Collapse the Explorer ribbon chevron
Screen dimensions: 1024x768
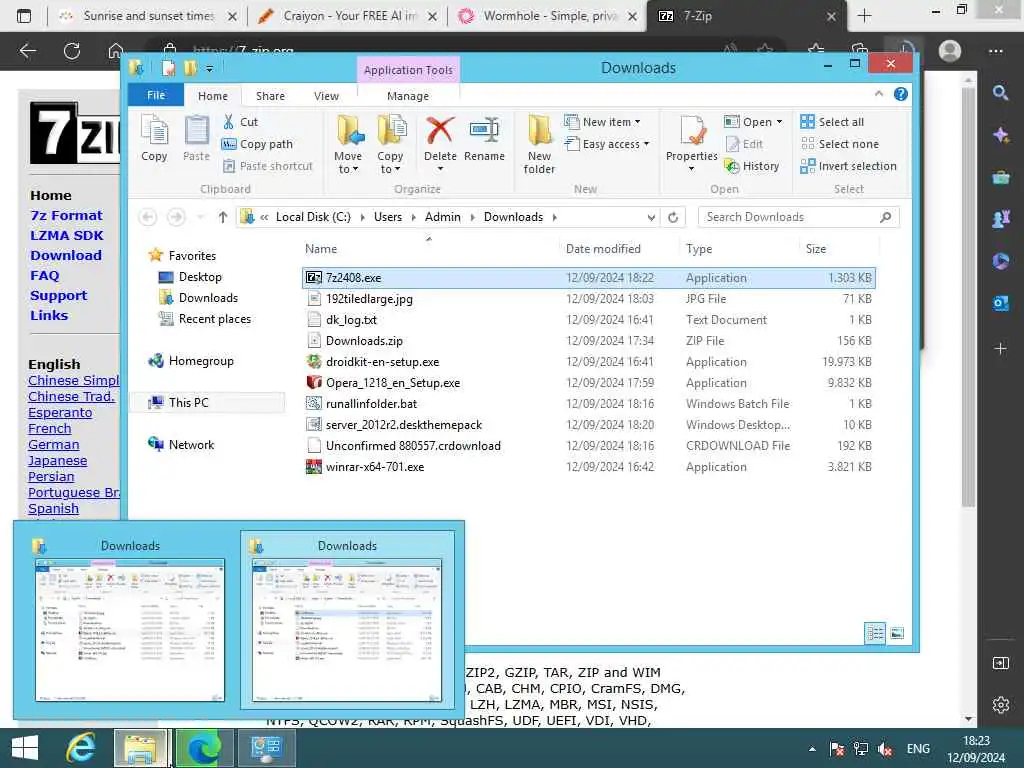(879, 94)
